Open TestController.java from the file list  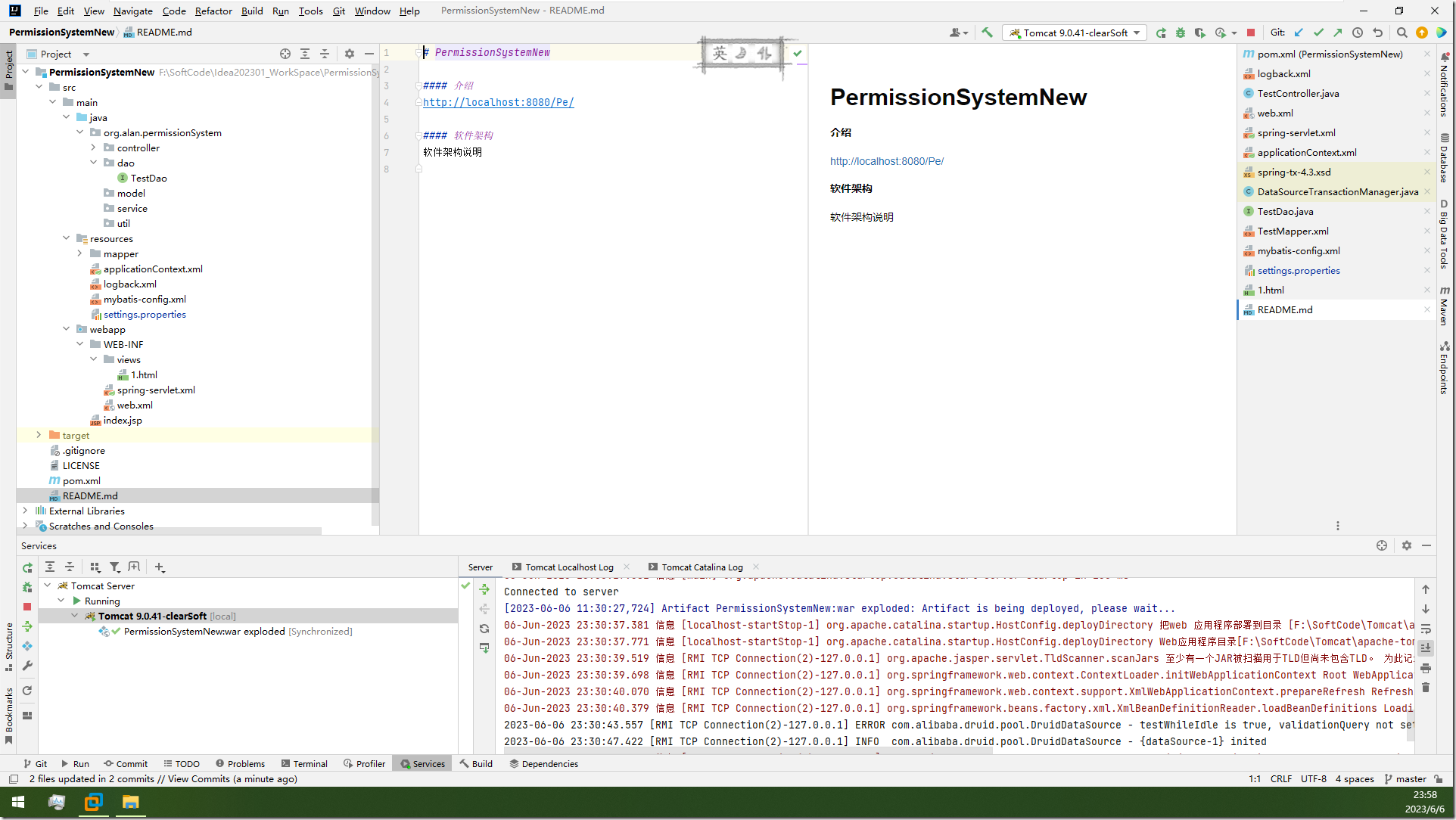1298,93
